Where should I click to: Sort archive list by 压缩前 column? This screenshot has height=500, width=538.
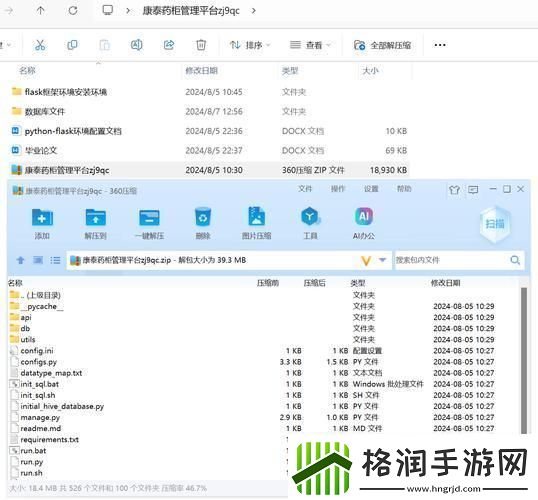(x=268, y=283)
